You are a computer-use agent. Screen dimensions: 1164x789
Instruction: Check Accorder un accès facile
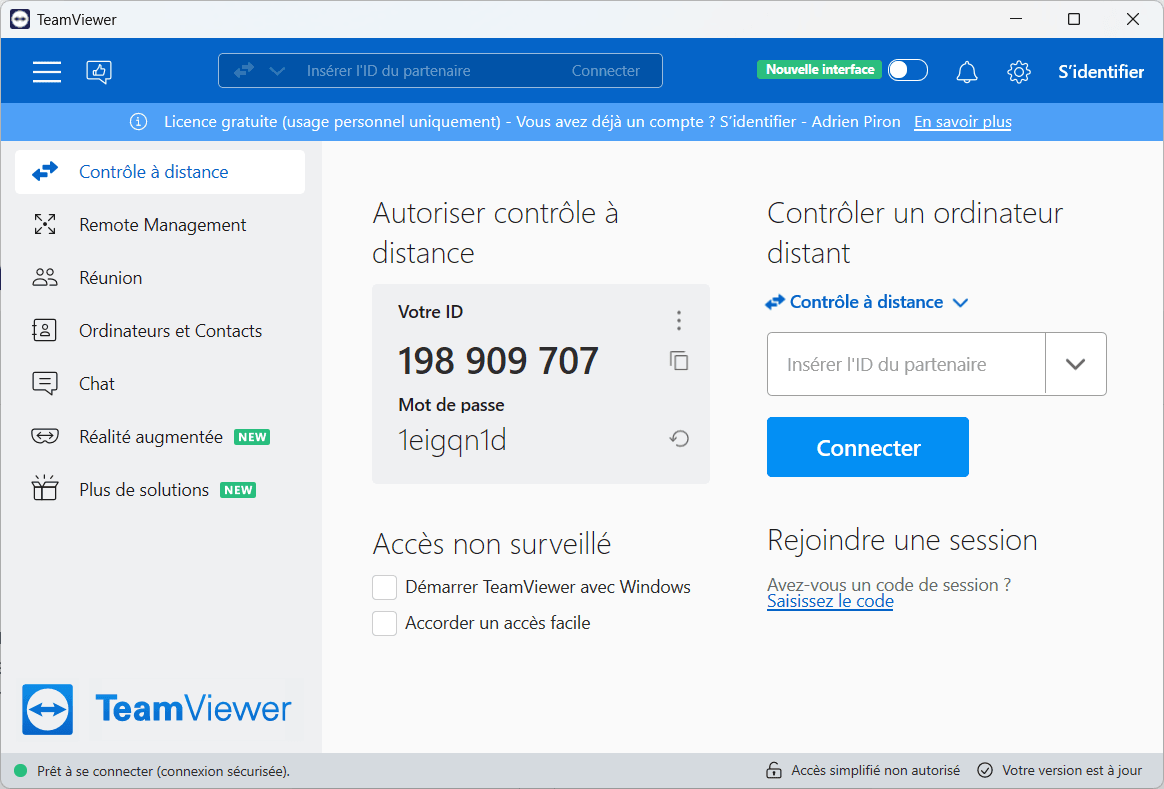pyautogui.click(x=385, y=623)
